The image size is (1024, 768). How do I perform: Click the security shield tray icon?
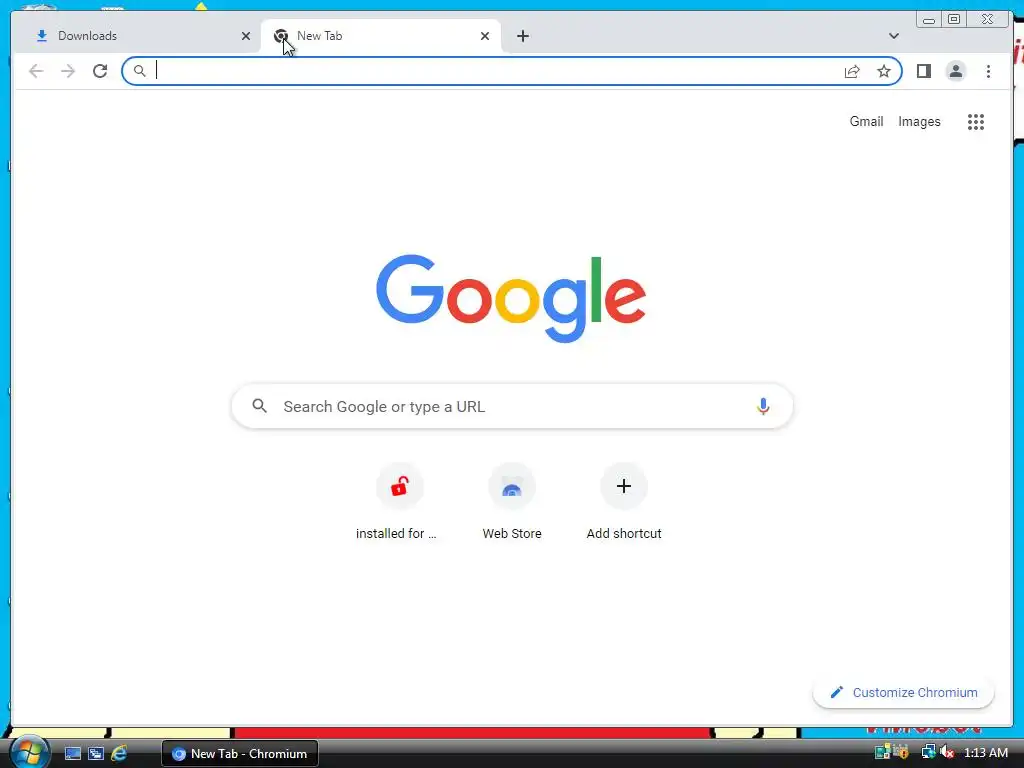901,752
